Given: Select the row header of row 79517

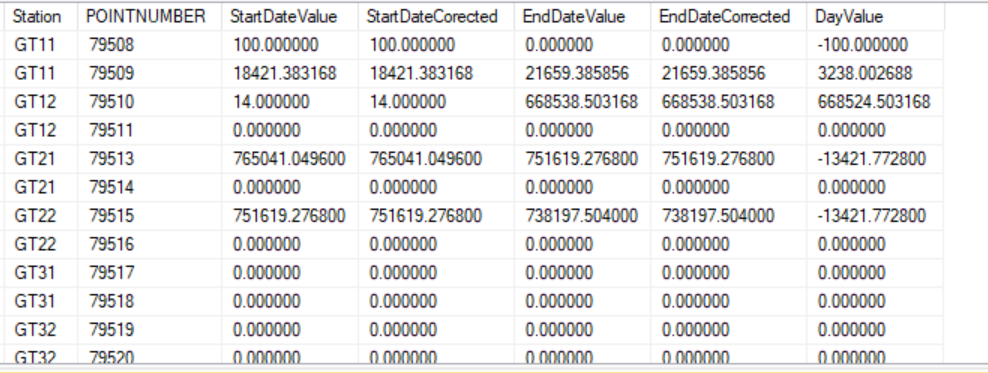Looking at the screenshot, I should [x=2, y=273].
